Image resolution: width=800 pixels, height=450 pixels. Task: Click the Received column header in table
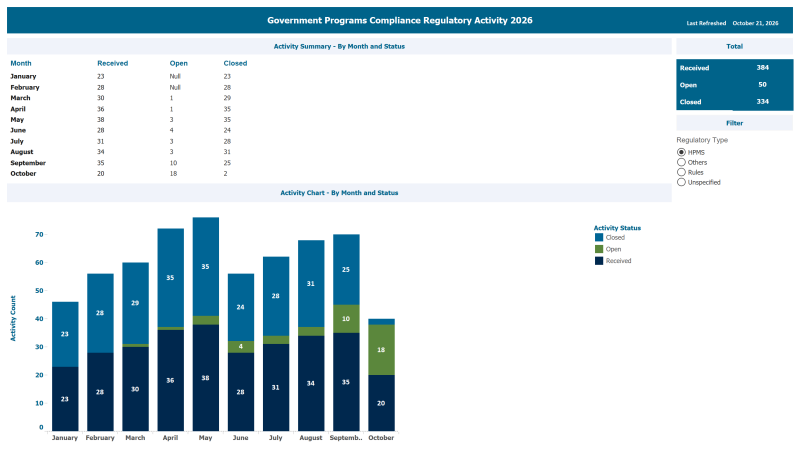pyautogui.click(x=113, y=63)
